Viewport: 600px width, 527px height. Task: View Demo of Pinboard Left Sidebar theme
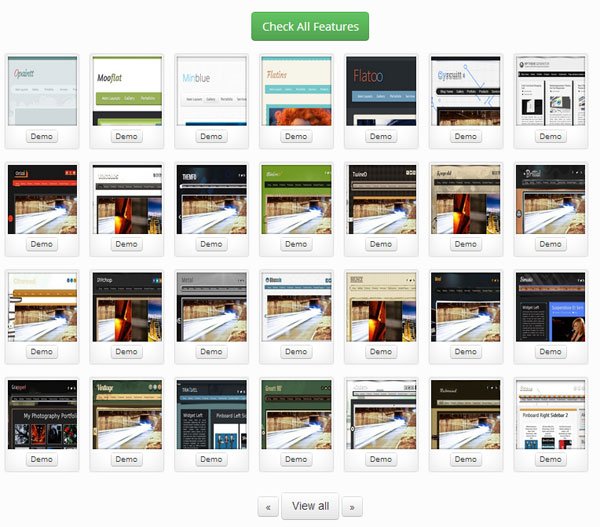click(212, 459)
